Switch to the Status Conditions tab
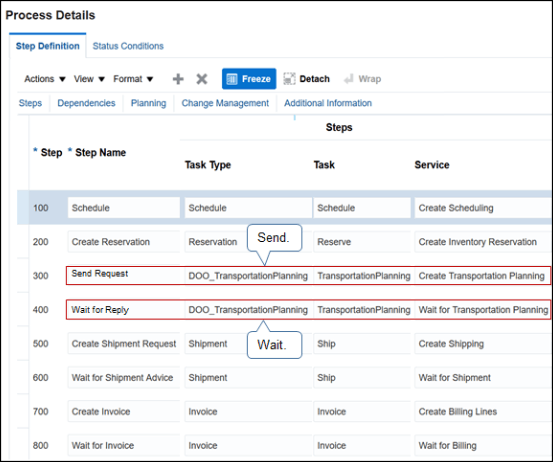553x462 pixels. [128, 46]
